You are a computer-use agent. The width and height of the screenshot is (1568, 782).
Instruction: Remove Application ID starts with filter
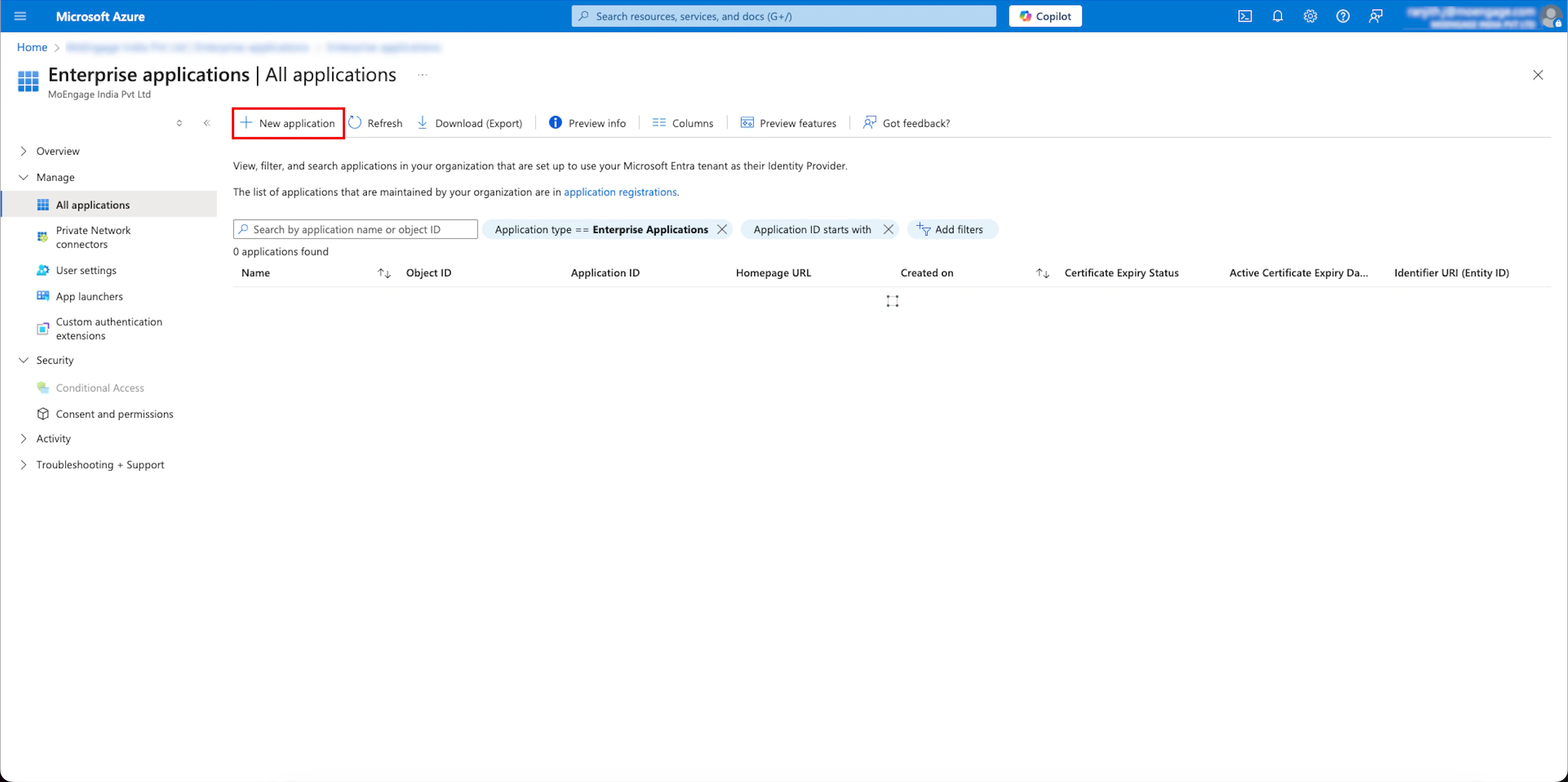(888, 229)
